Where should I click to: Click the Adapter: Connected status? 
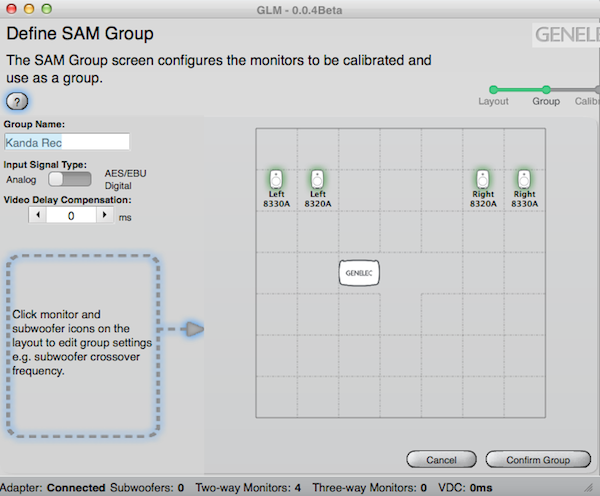click(52, 488)
